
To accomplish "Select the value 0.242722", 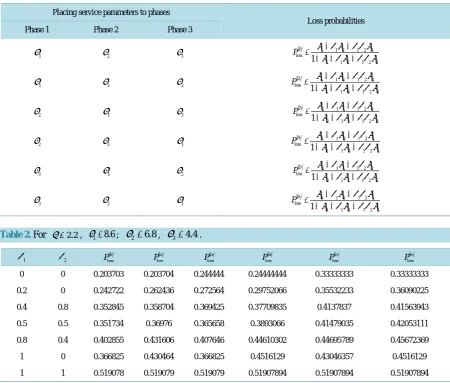I will pos(109,290).
